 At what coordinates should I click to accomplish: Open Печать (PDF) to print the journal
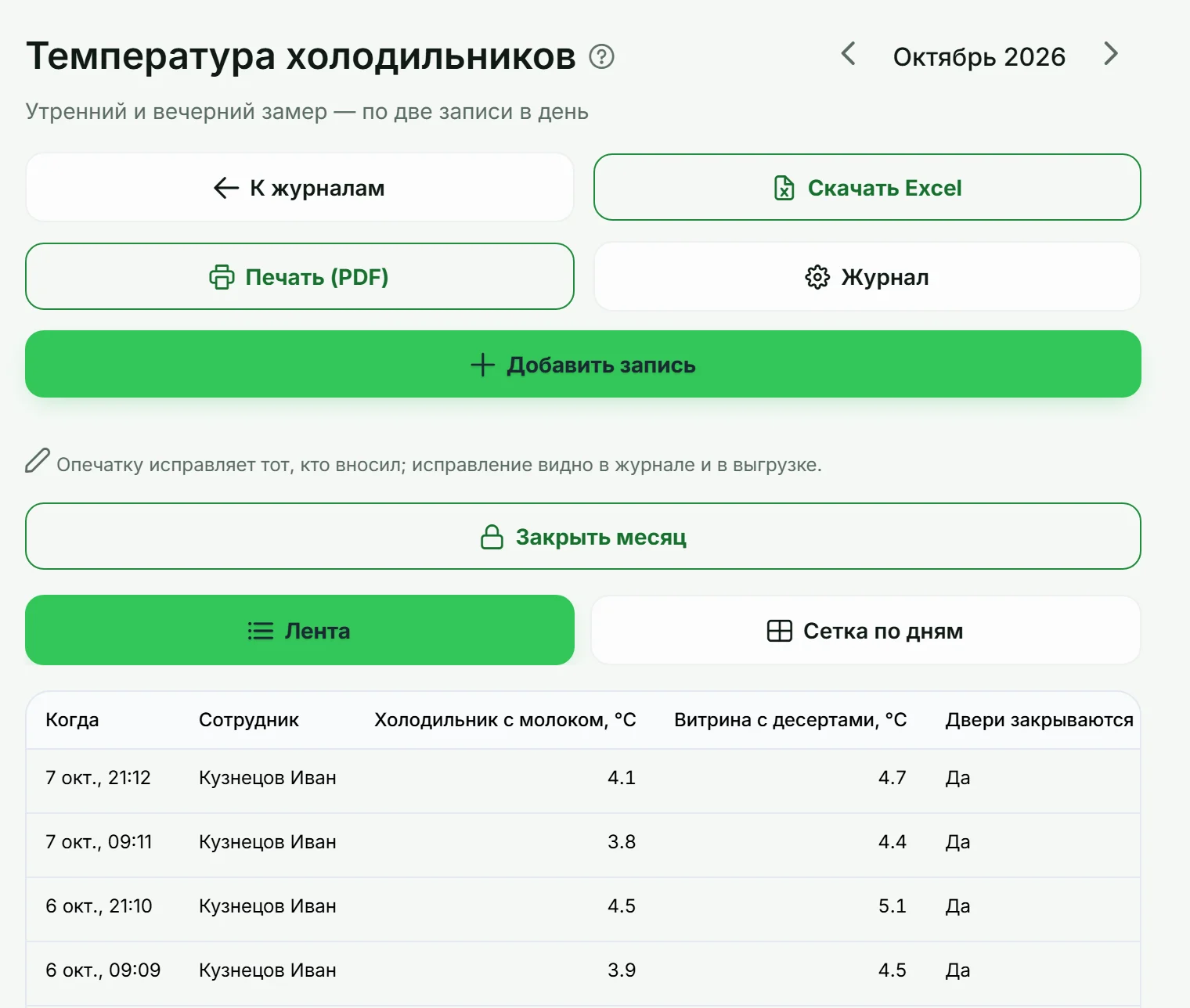pyautogui.click(x=300, y=277)
